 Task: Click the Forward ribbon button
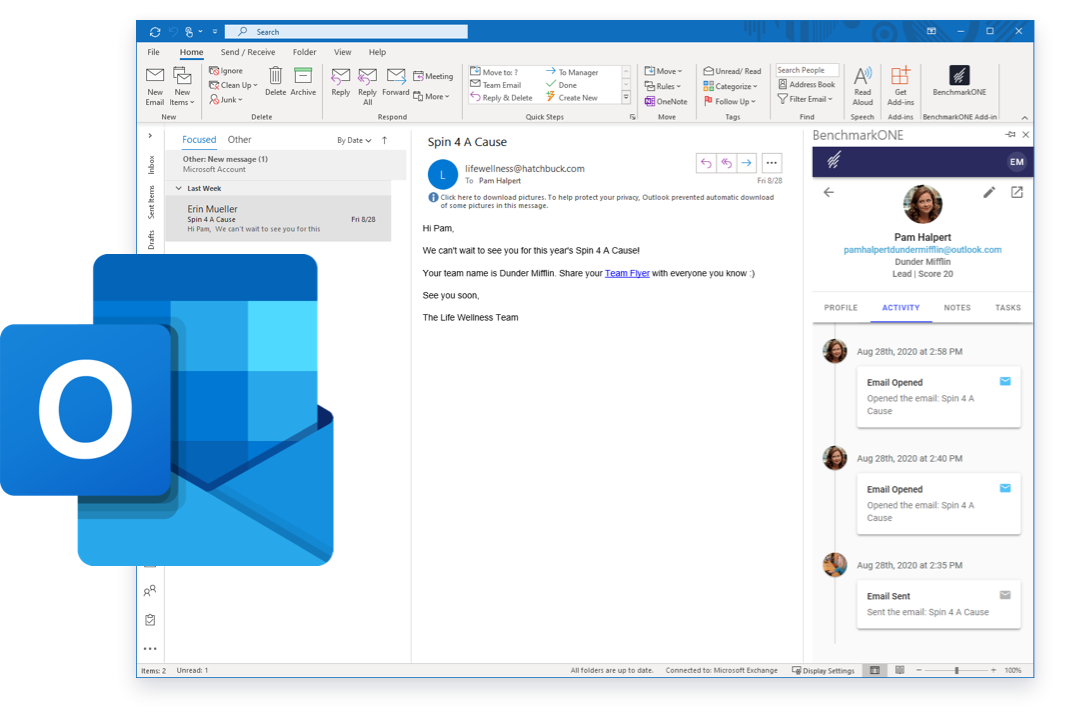point(396,82)
